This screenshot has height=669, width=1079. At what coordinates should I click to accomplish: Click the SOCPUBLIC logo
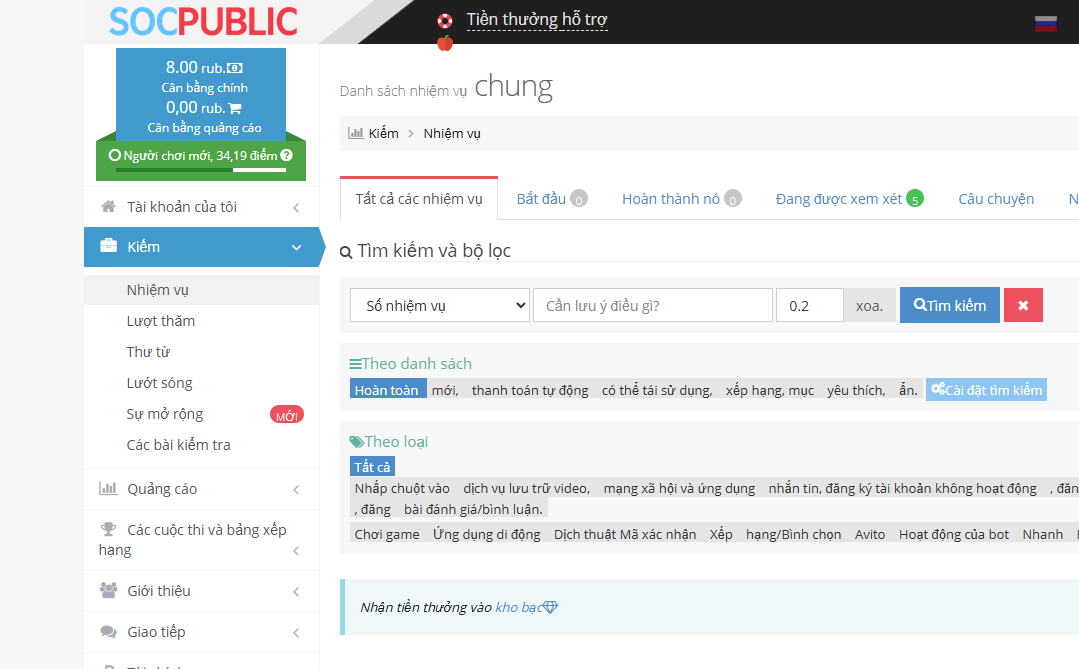[203, 21]
